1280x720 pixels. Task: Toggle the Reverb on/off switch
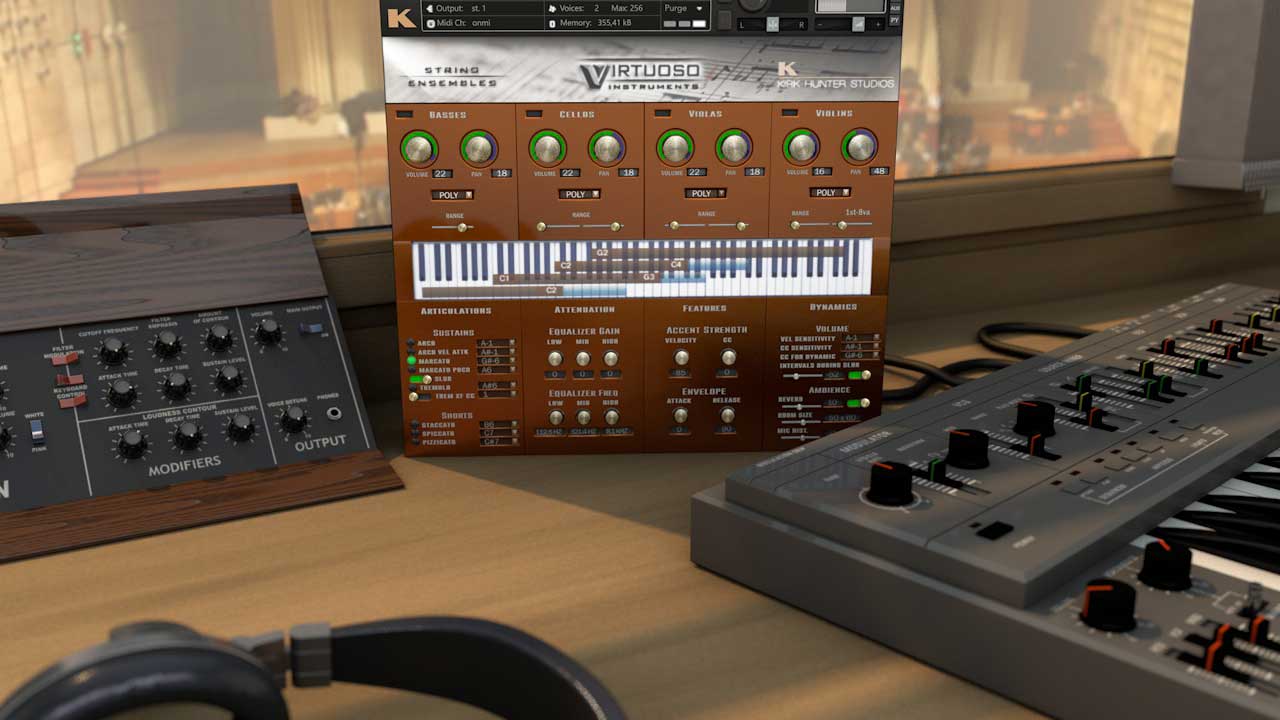pos(859,403)
